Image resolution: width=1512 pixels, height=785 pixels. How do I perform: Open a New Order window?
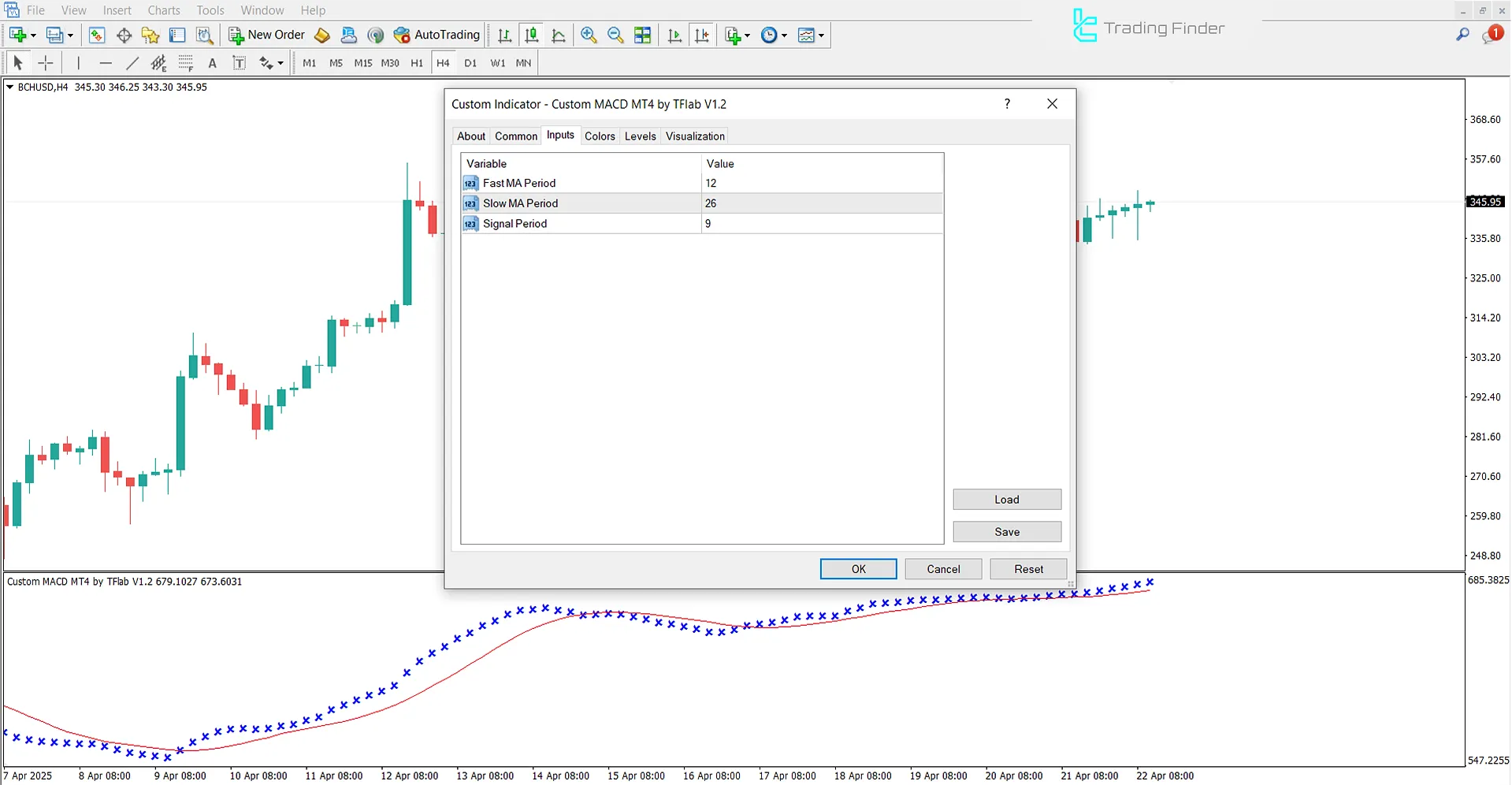click(266, 35)
